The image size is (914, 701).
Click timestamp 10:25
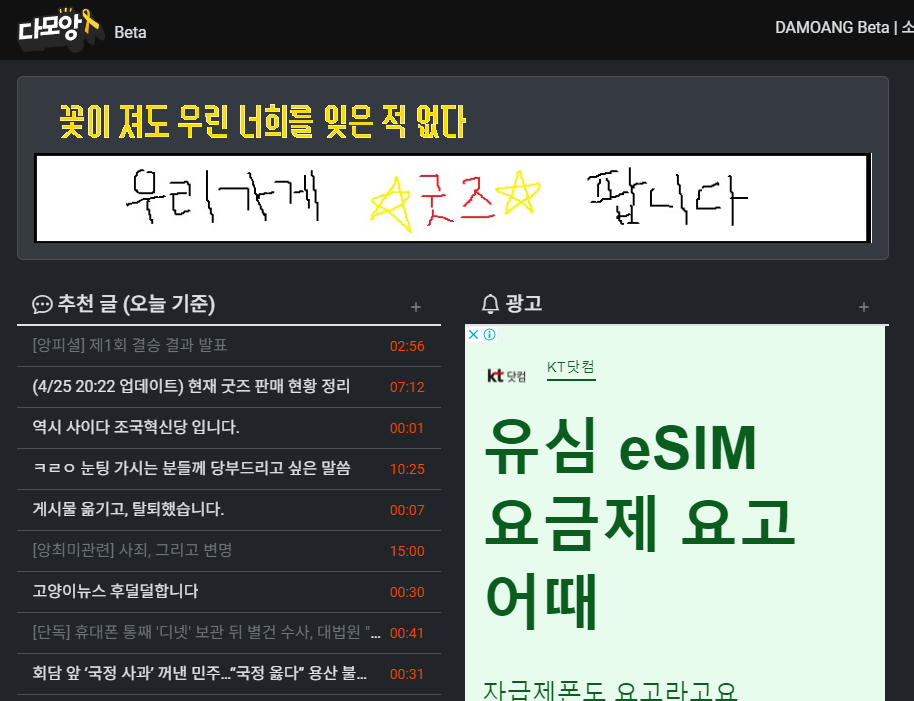point(407,469)
